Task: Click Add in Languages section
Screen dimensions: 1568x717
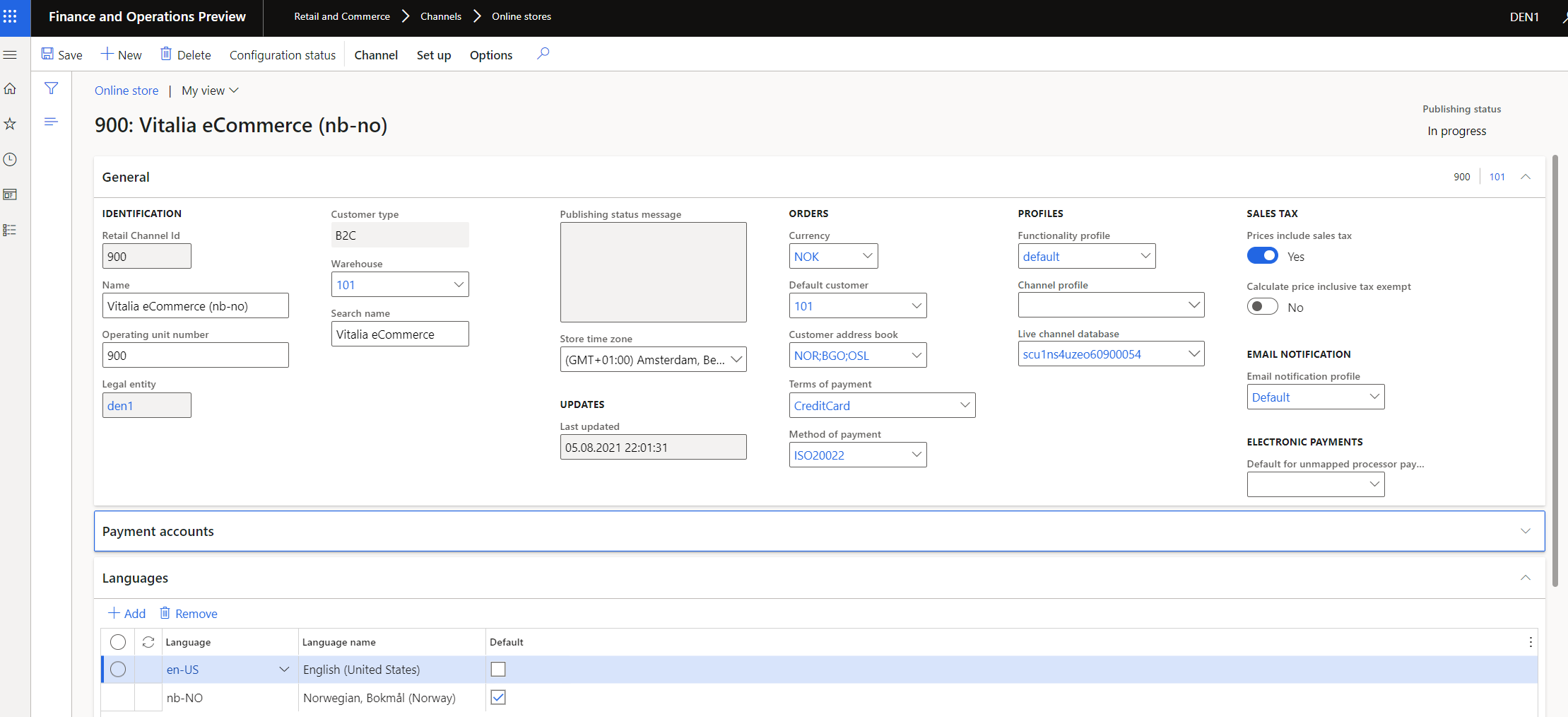Action: tap(127, 613)
